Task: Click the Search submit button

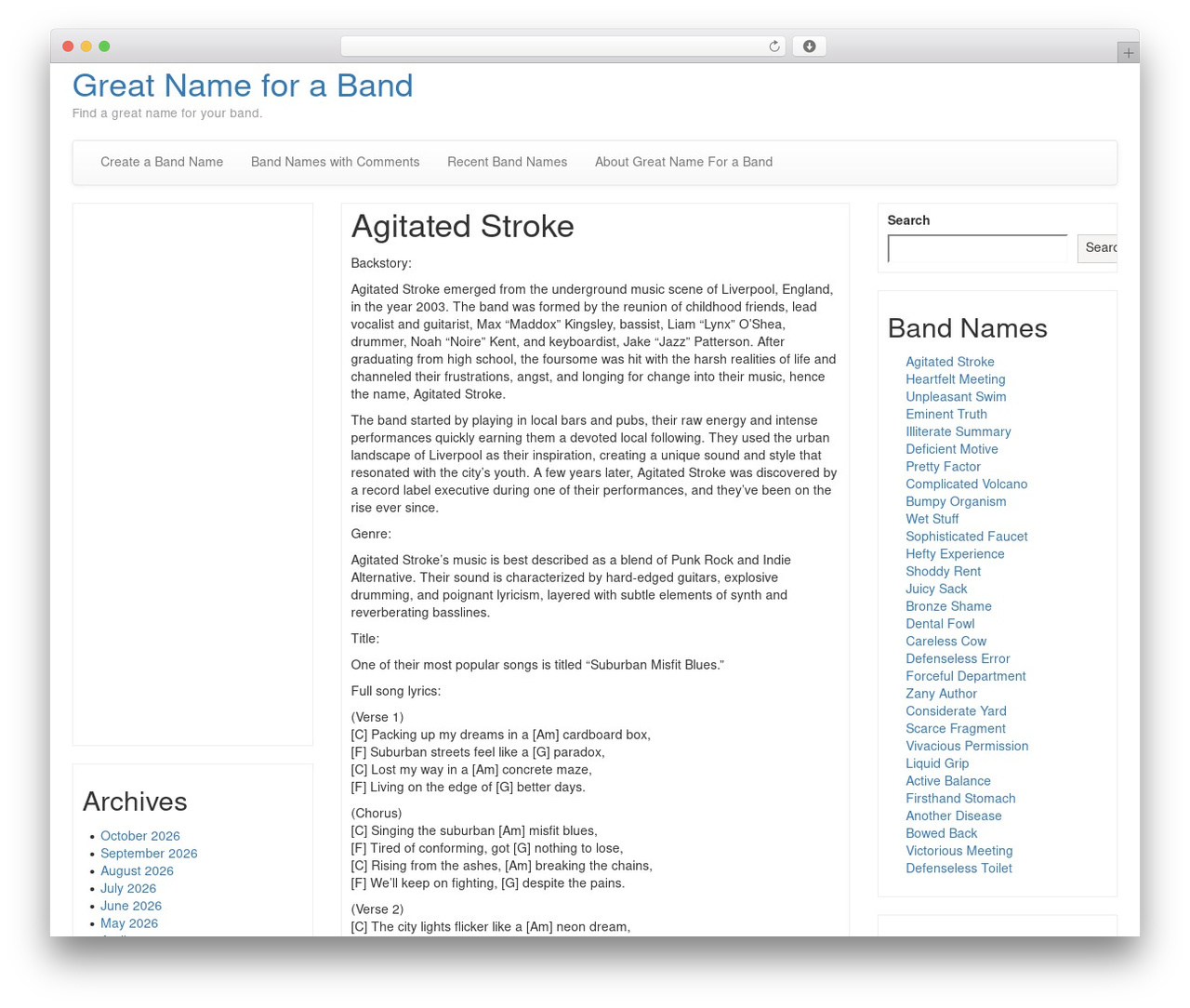Action: [x=1097, y=248]
